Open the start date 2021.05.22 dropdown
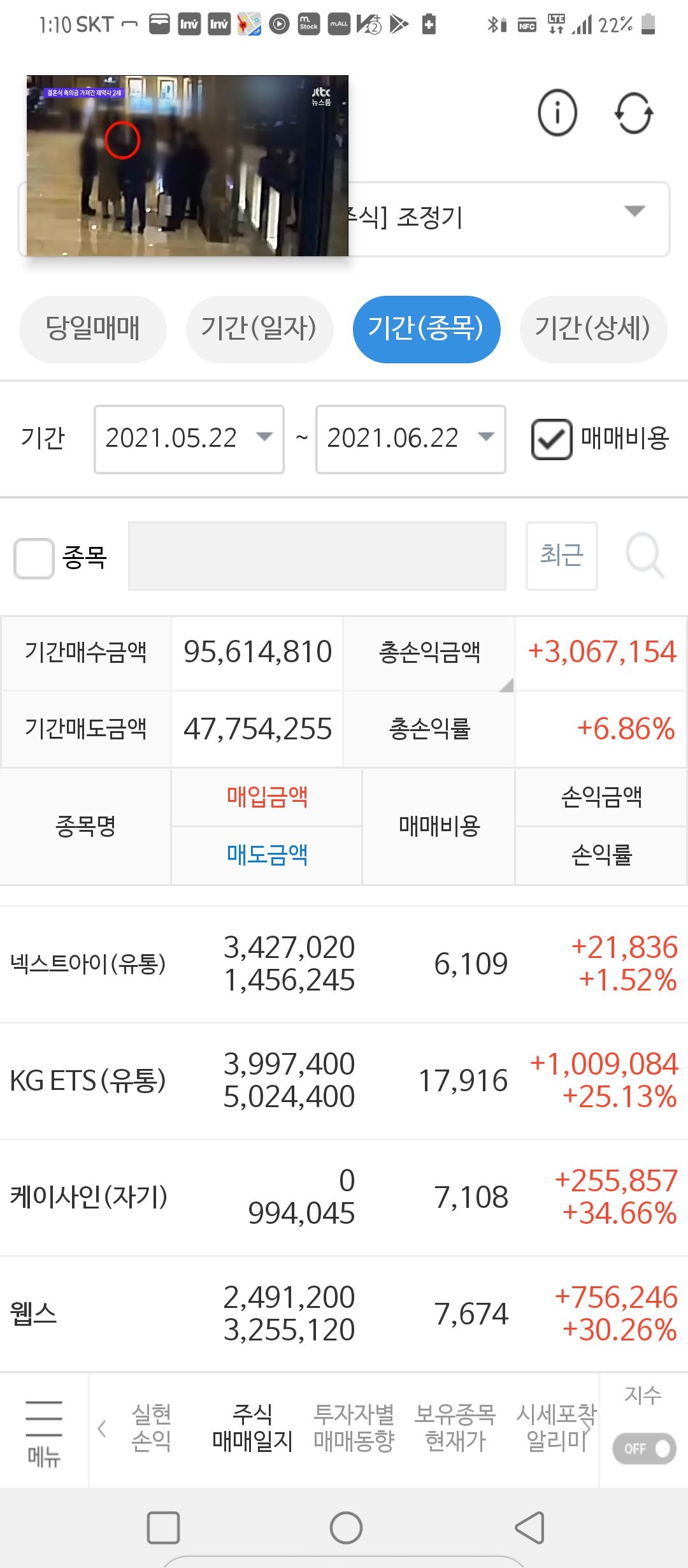Viewport: 688px width, 1568px height. tap(189, 439)
